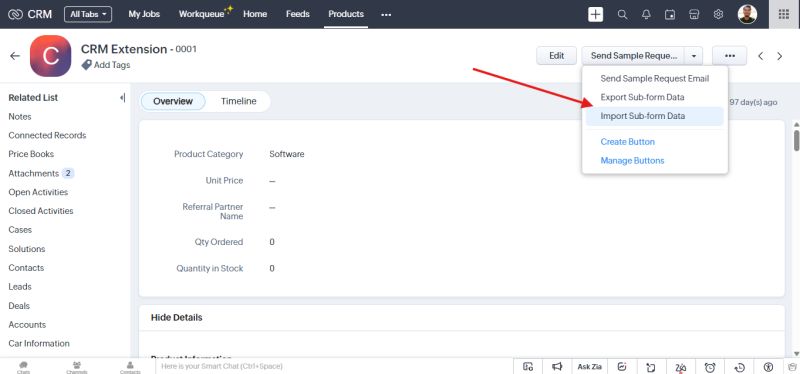Open the notifications bell icon
This screenshot has width=800, height=374.
point(646,14)
